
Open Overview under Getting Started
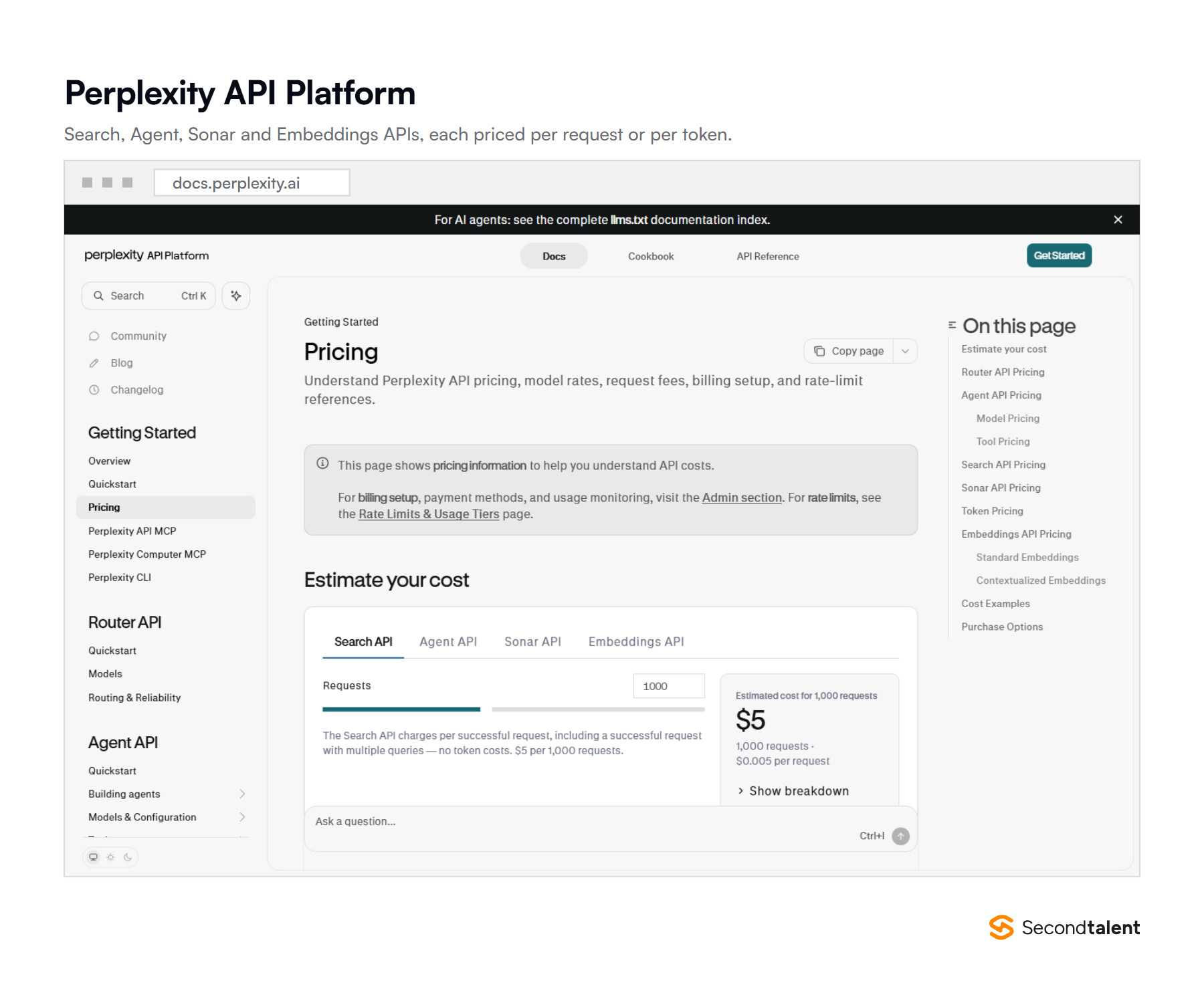pos(110,461)
